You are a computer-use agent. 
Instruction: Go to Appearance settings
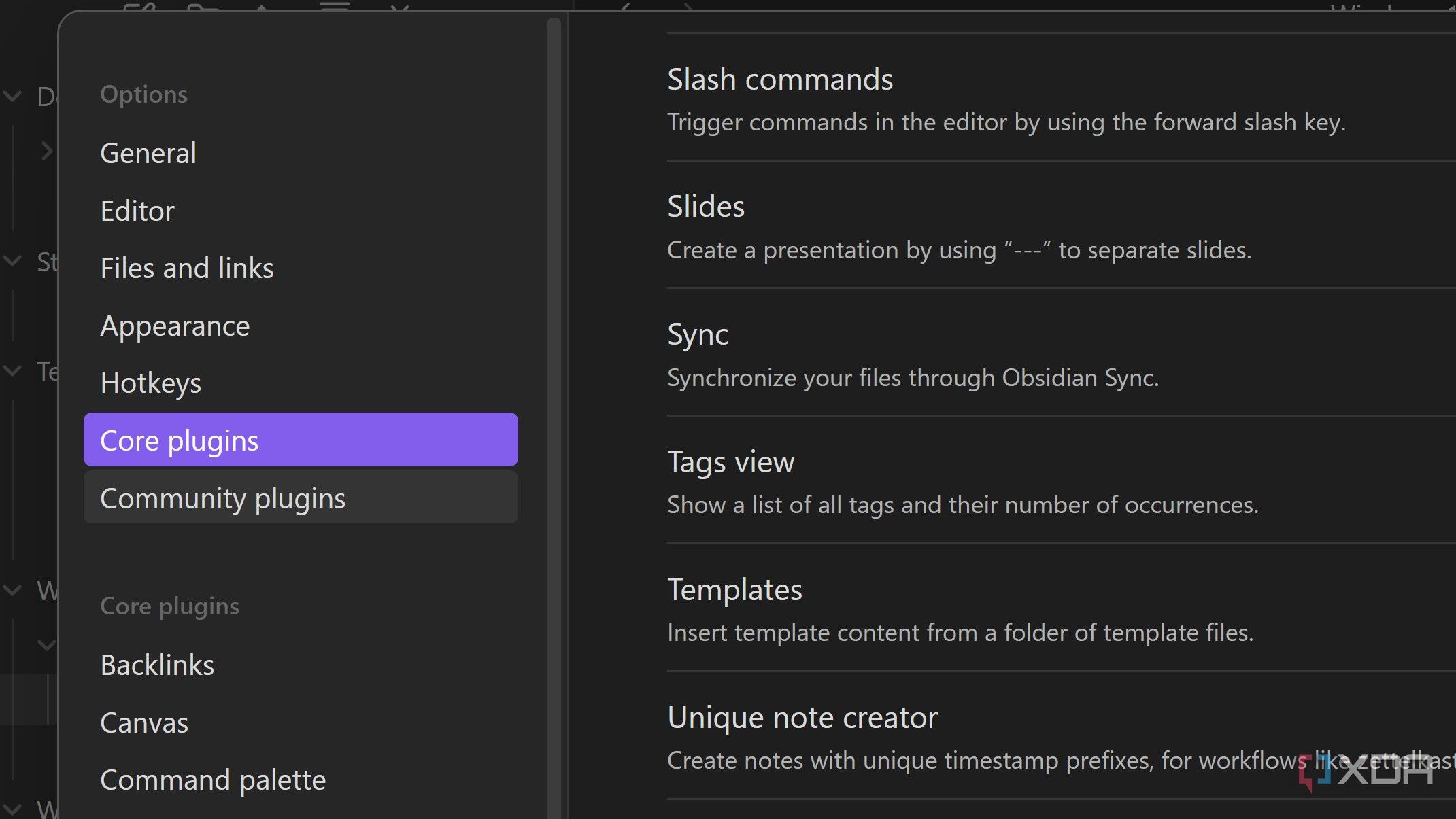(175, 326)
